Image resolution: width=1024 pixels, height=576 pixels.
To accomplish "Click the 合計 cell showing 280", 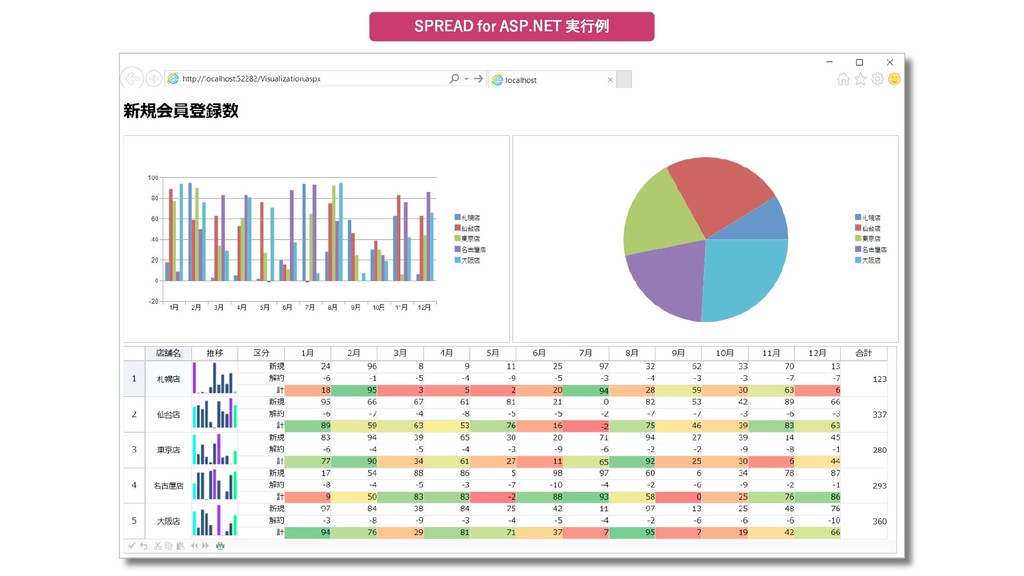I will coord(863,449).
